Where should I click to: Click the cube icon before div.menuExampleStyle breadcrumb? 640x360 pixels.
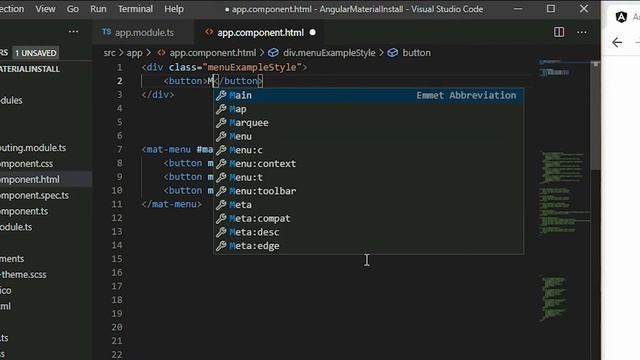273,53
